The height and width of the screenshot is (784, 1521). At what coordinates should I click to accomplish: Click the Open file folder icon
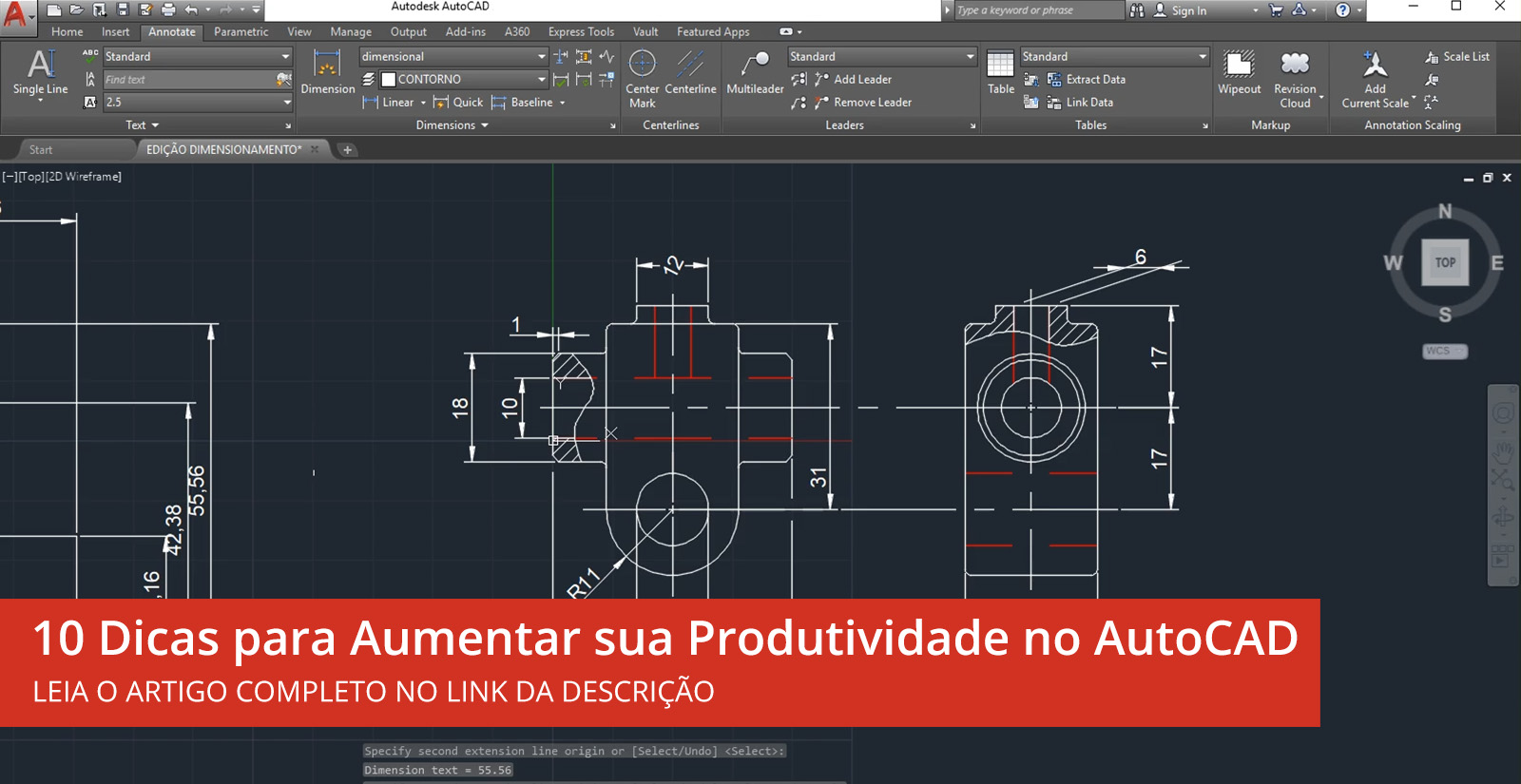click(x=76, y=10)
